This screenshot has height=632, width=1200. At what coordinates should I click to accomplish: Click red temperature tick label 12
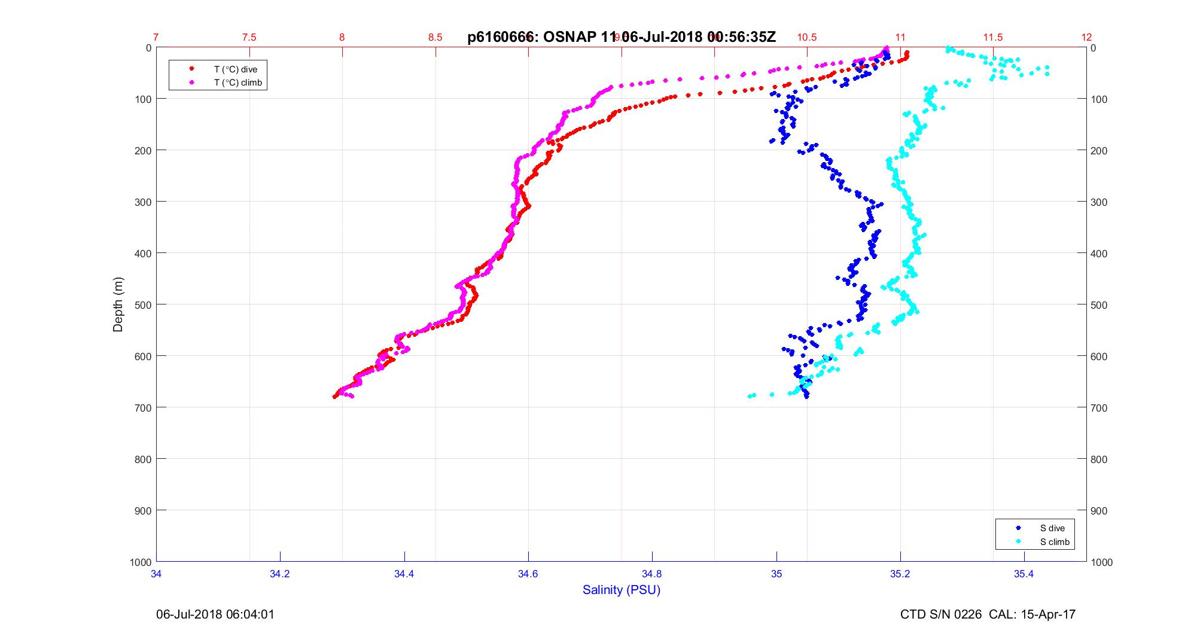coord(1086,37)
